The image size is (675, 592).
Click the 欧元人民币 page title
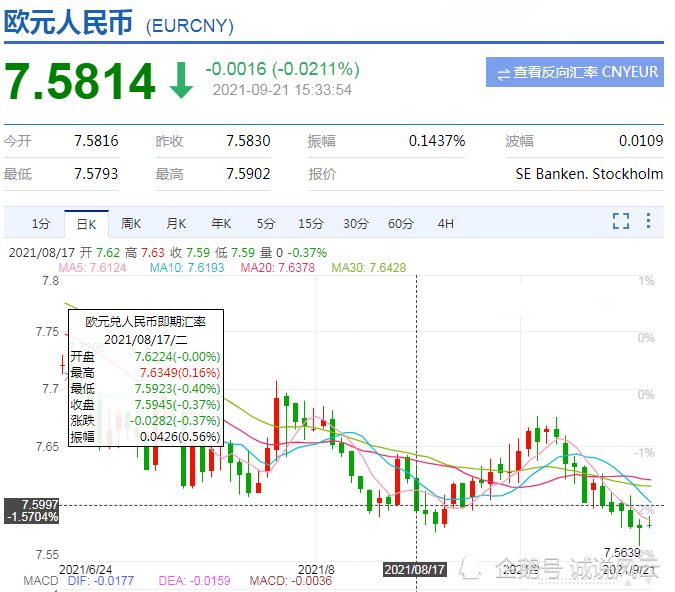click(68, 22)
